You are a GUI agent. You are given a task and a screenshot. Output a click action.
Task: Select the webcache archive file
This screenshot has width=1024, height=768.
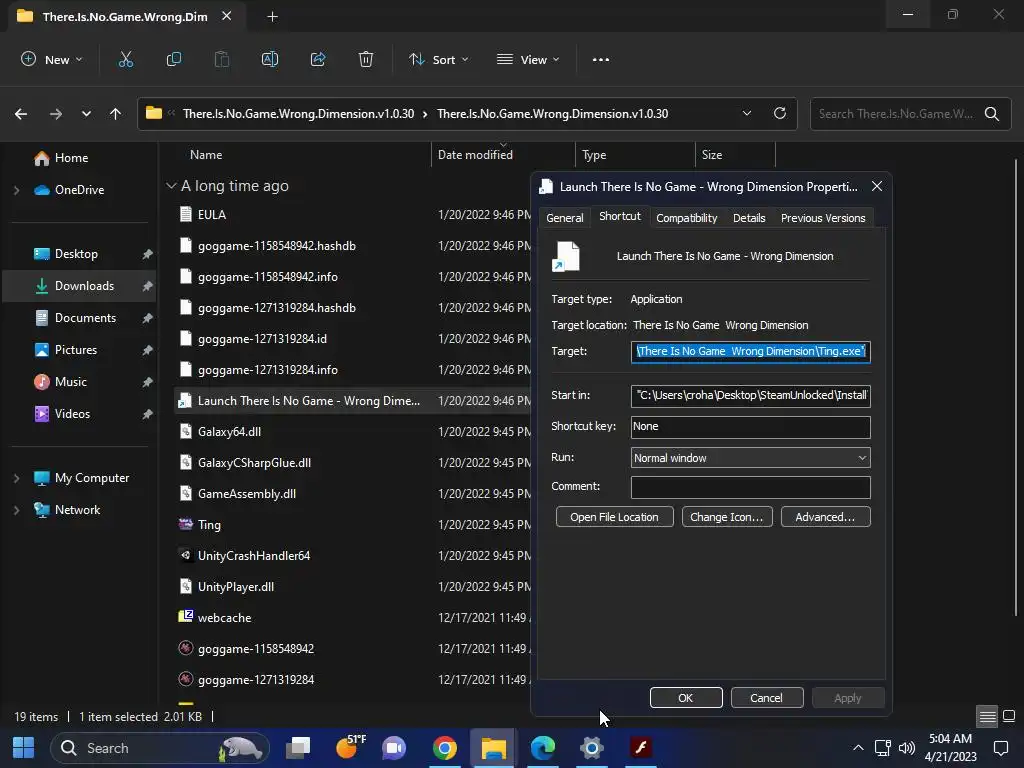[224, 618]
